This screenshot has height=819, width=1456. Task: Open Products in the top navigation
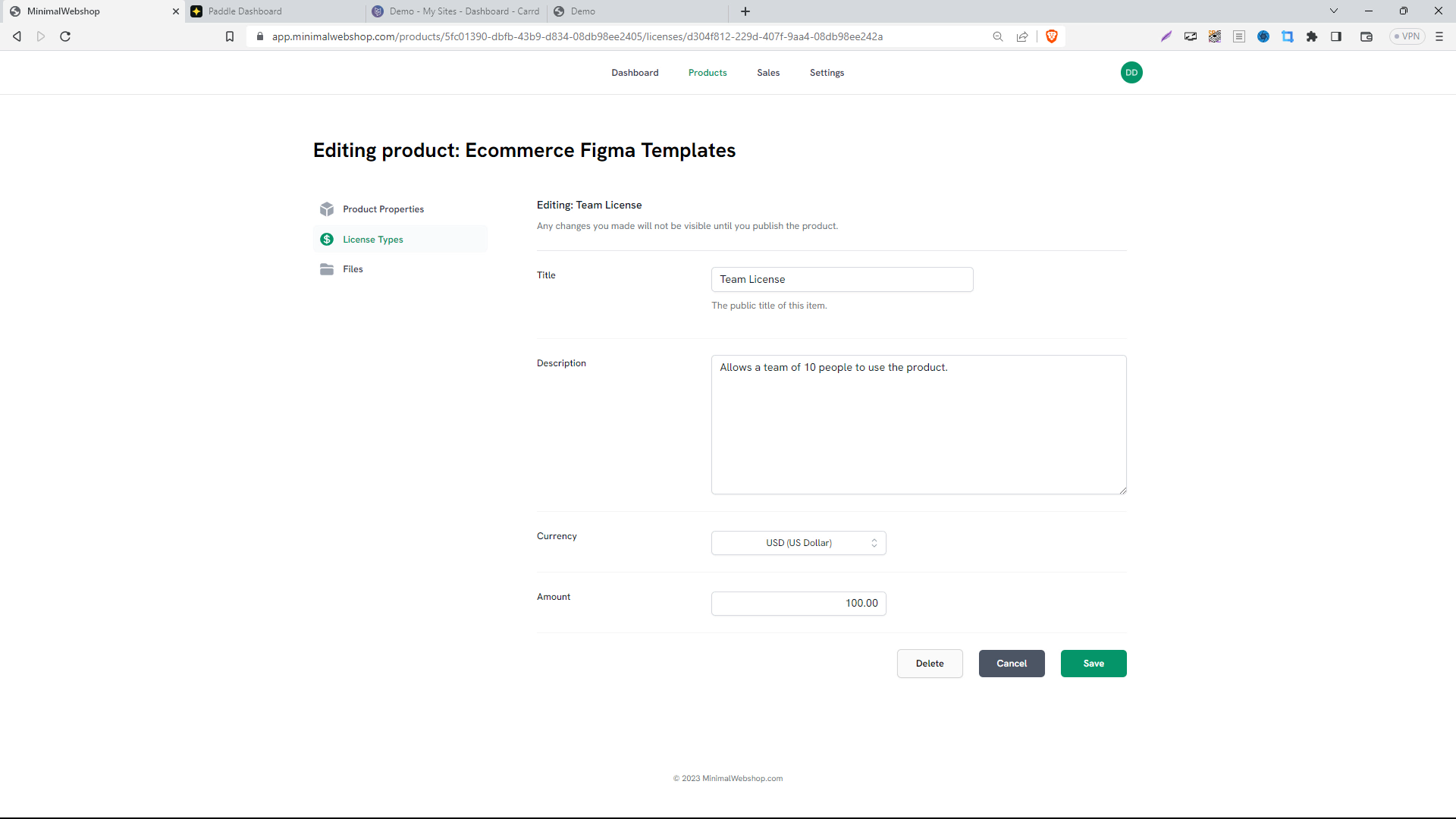(708, 73)
